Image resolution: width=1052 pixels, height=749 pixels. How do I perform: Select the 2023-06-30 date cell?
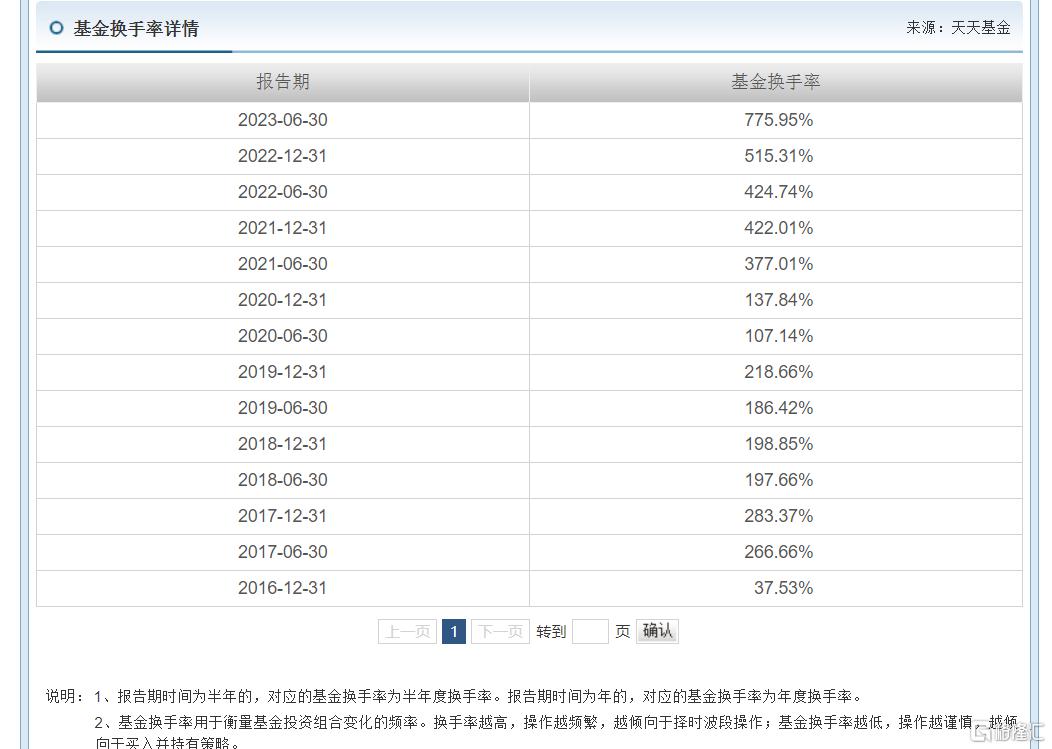282,120
